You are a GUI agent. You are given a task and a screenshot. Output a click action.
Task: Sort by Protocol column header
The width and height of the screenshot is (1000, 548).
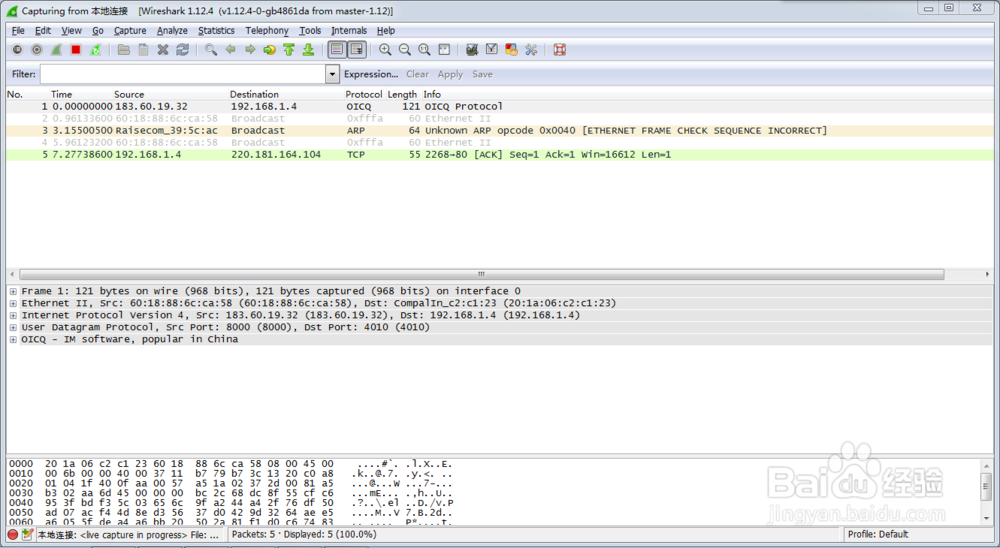[364, 94]
